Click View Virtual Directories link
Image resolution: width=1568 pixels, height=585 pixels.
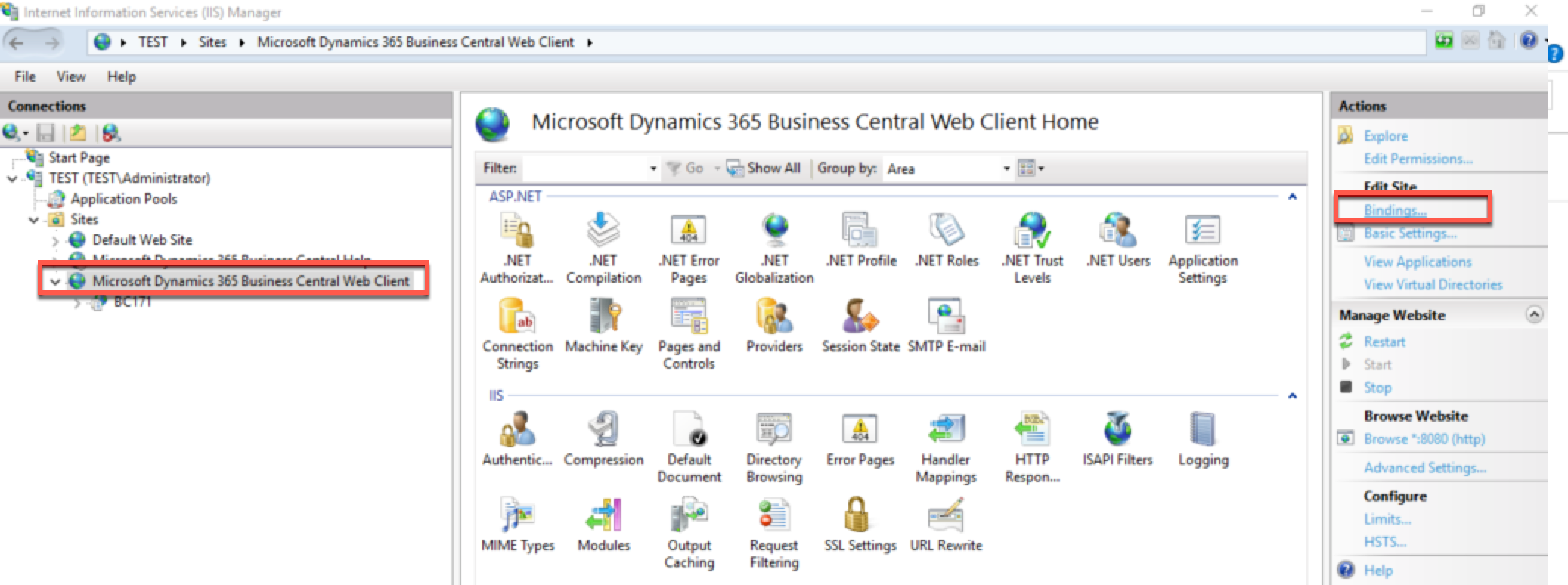point(1433,284)
